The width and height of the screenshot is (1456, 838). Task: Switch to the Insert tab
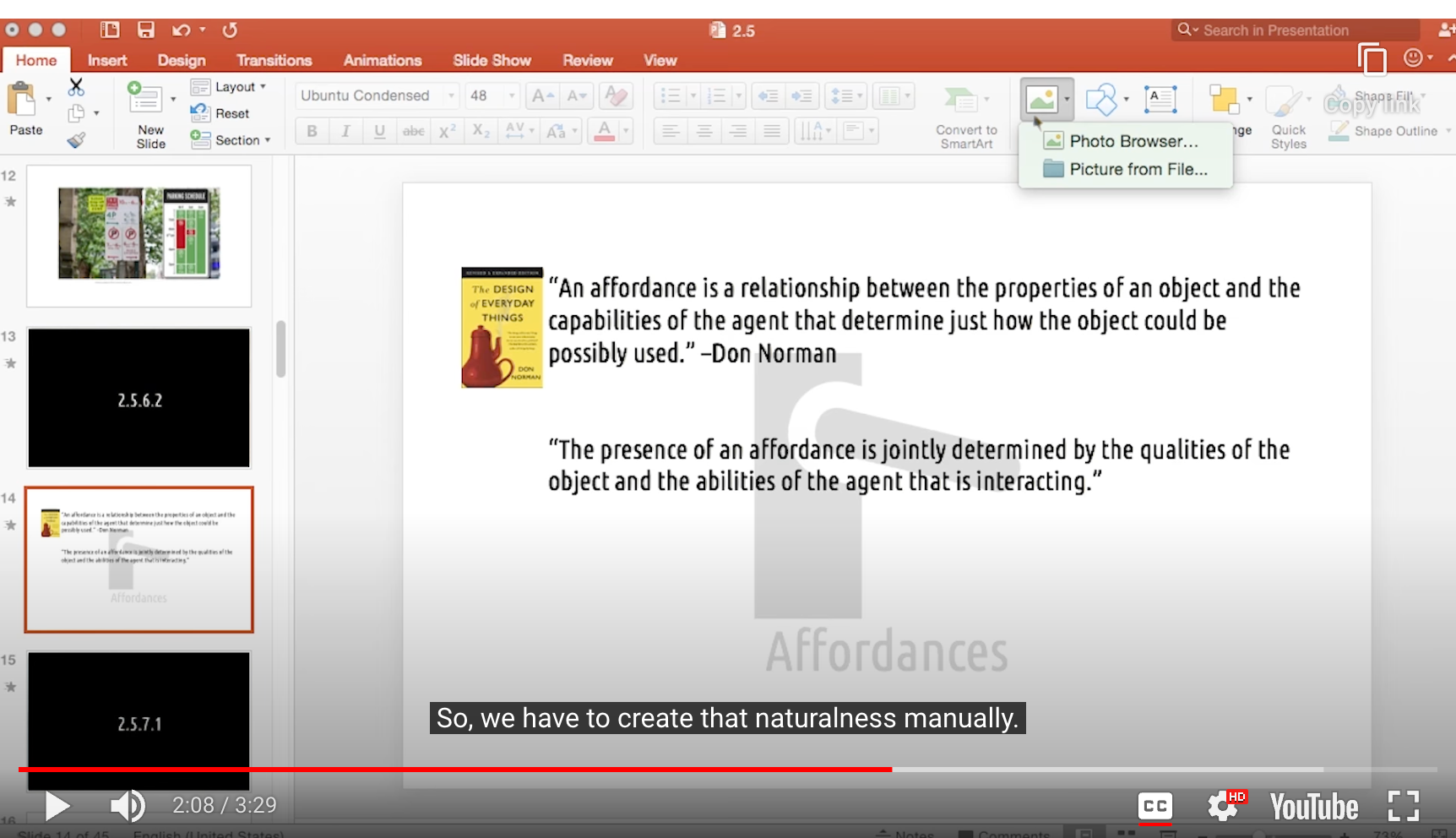point(107,61)
